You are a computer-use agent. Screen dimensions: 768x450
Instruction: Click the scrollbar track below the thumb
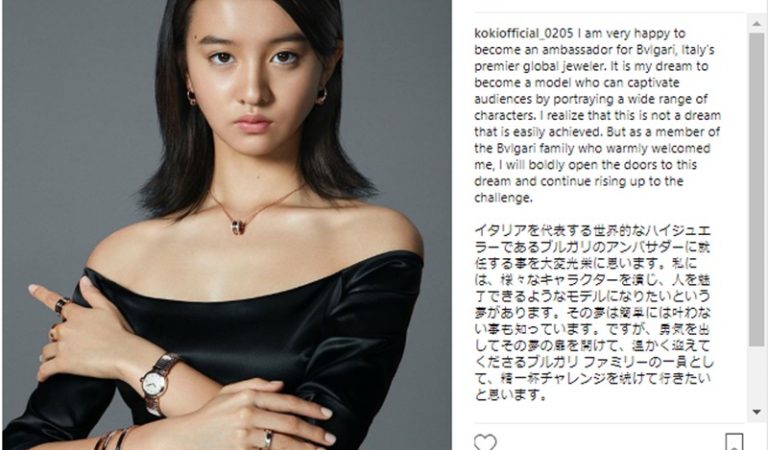point(757,375)
